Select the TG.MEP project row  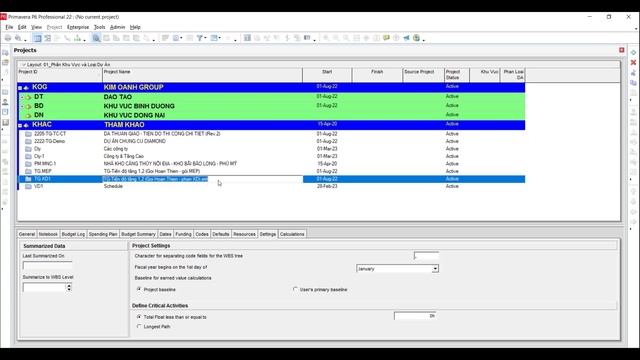point(272,171)
